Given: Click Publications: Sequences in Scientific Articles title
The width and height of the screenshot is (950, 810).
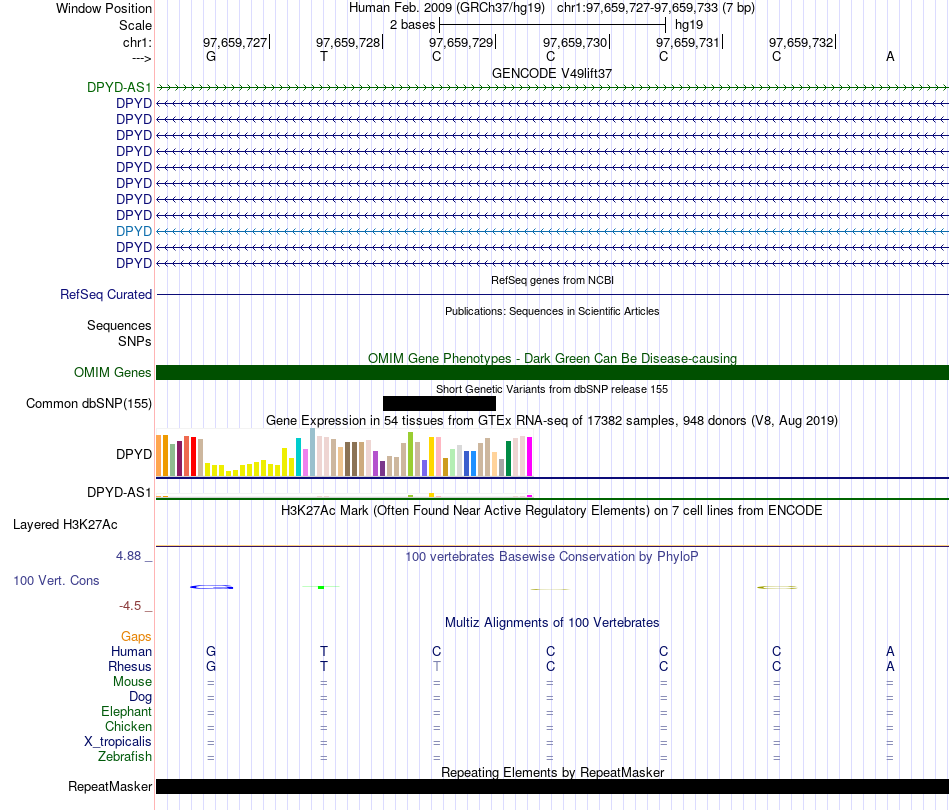Looking at the screenshot, I should (x=552, y=311).
